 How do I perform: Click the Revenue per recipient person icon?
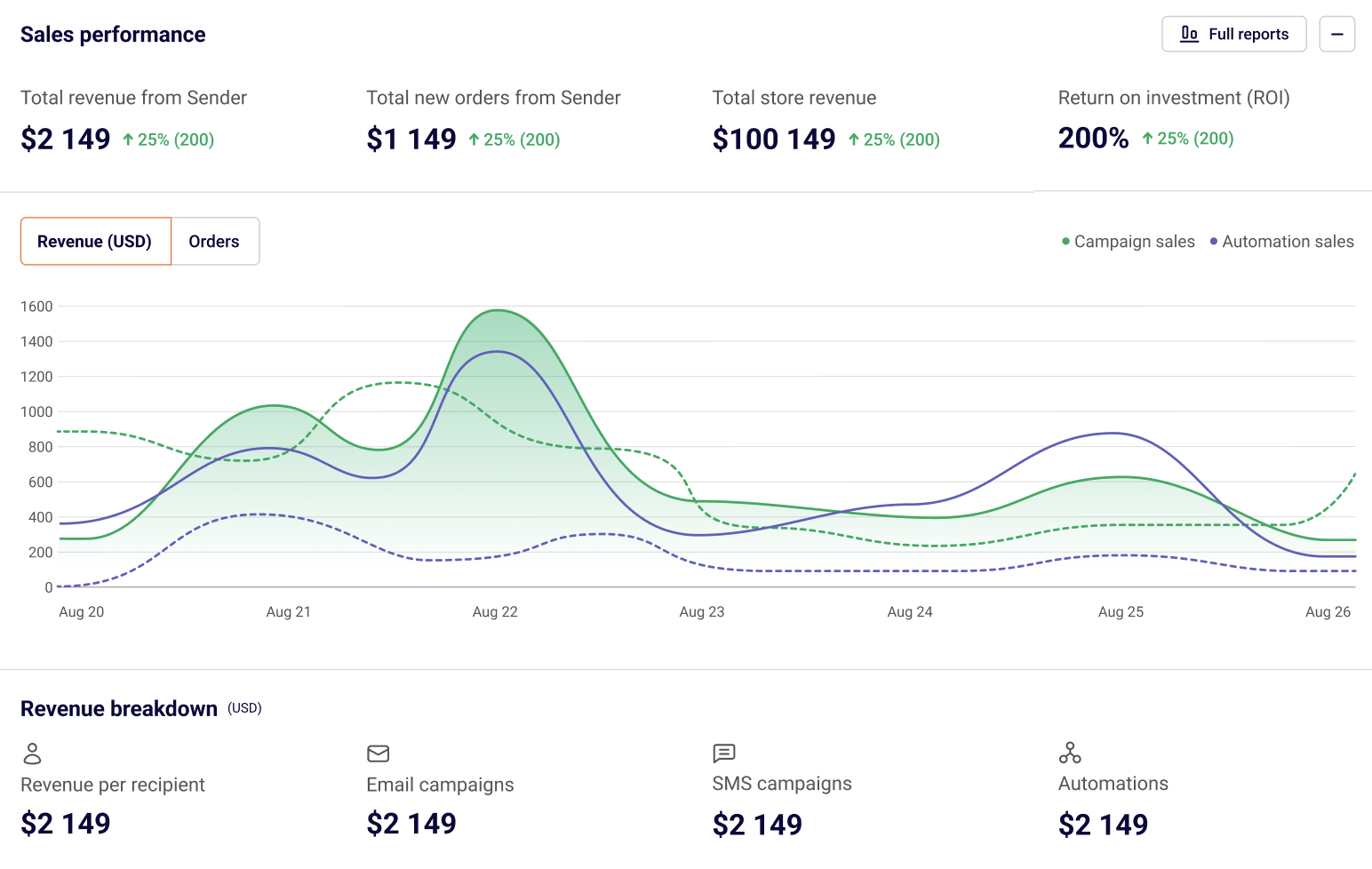coord(33,753)
